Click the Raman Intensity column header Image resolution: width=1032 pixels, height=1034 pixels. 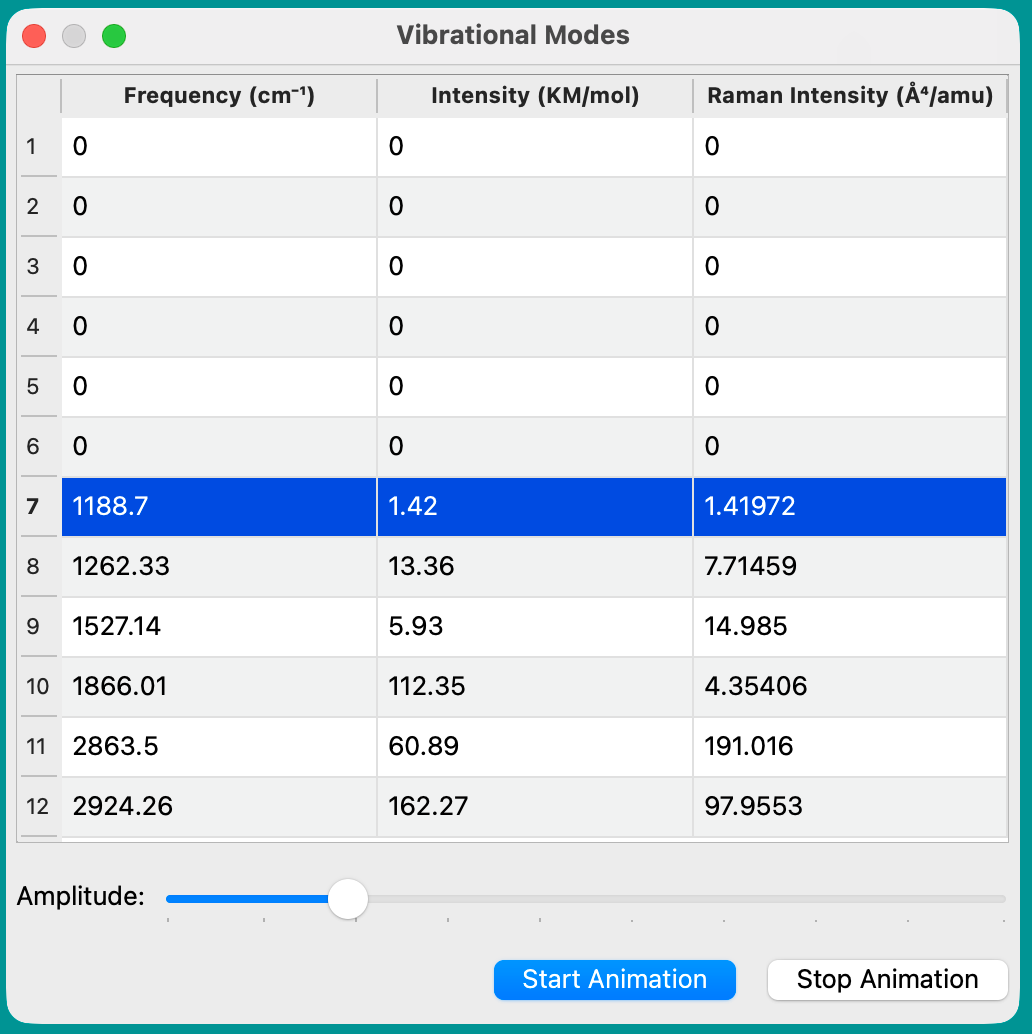tap(849, 96)
